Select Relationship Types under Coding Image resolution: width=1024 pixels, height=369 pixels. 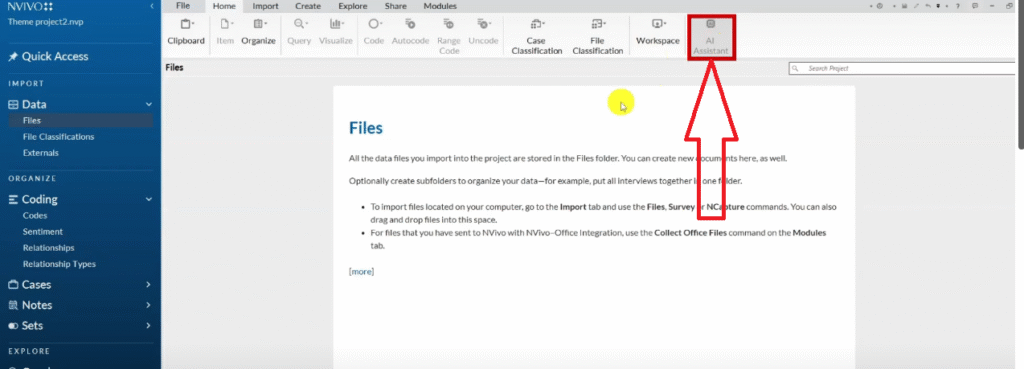[59, 265]
